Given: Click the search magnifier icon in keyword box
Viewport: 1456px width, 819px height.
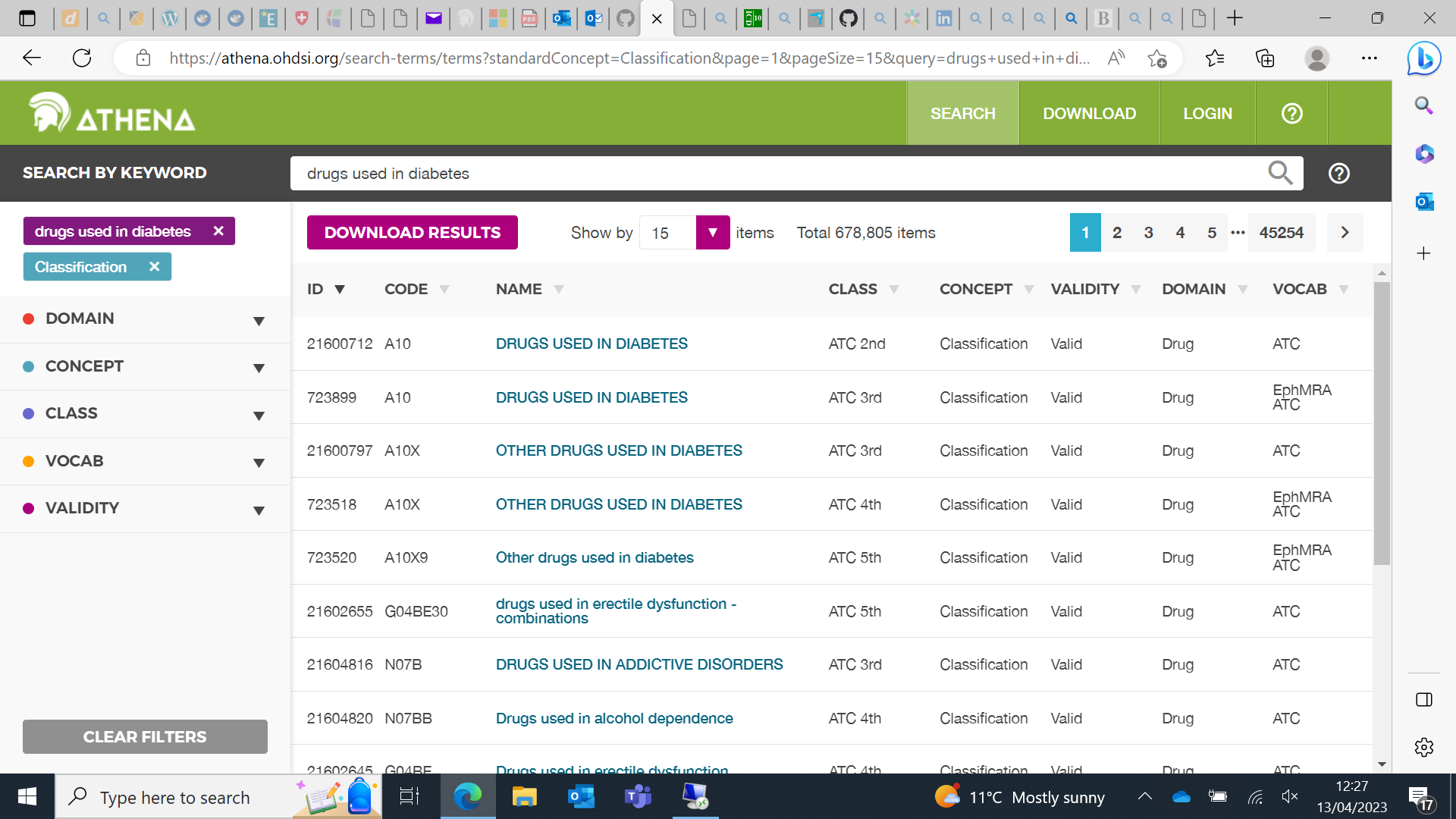Looking at the screenshot, I should tap(1280, 173).
